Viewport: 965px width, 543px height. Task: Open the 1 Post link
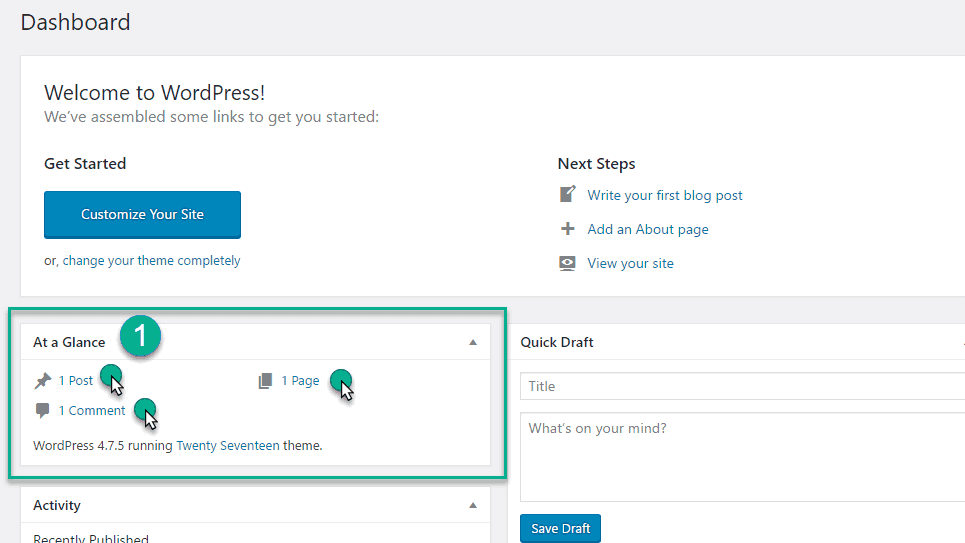pos(76,380)
